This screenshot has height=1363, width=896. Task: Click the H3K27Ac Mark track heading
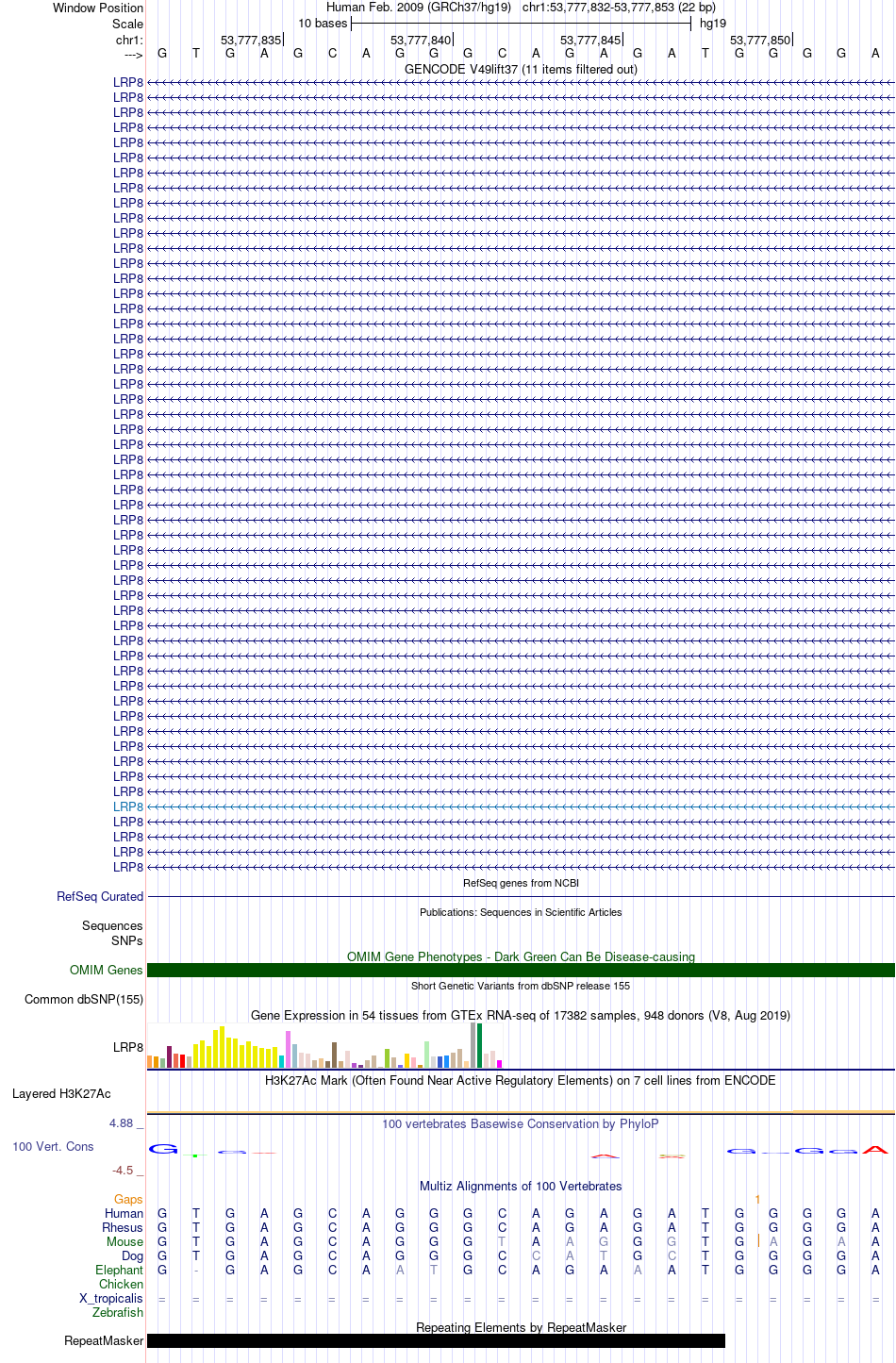click(521, 1080)
